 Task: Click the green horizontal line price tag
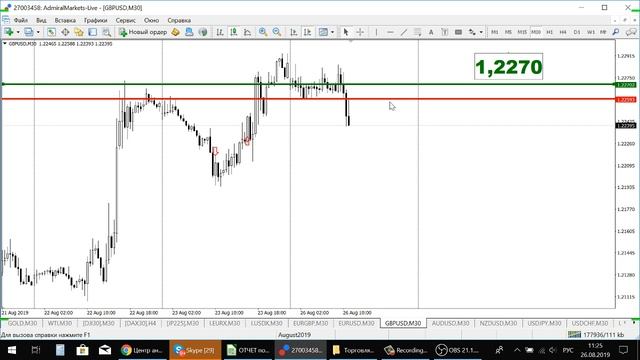coord(626,85)
